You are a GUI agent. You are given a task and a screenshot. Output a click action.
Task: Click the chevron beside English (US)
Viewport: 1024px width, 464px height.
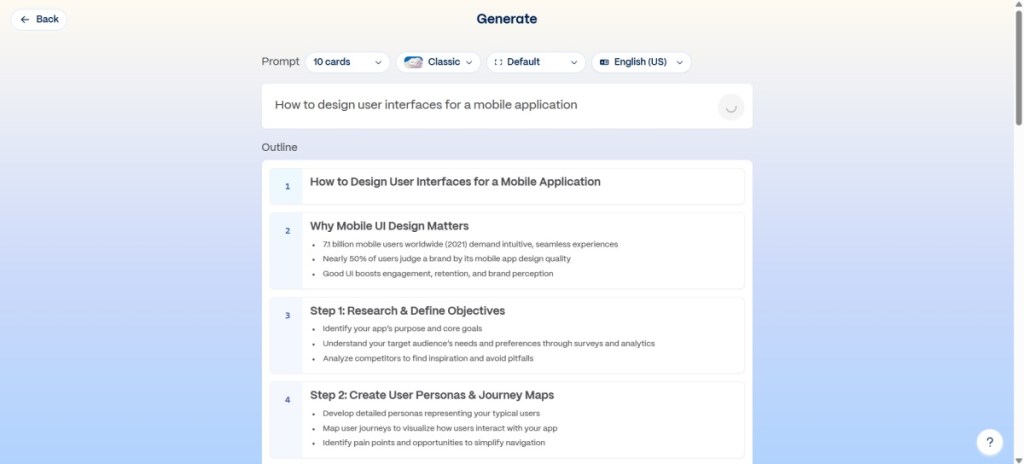pyautogui.click(x=680, y=63)
